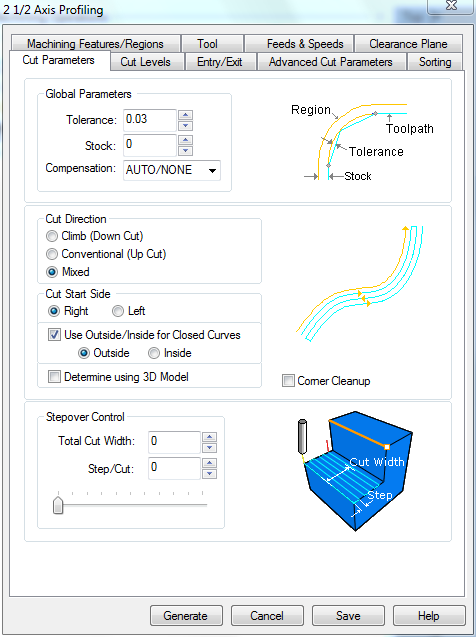Open Help for this dialog
The width and height of the screenshot is (476, 637).
(x=429, y=616)
